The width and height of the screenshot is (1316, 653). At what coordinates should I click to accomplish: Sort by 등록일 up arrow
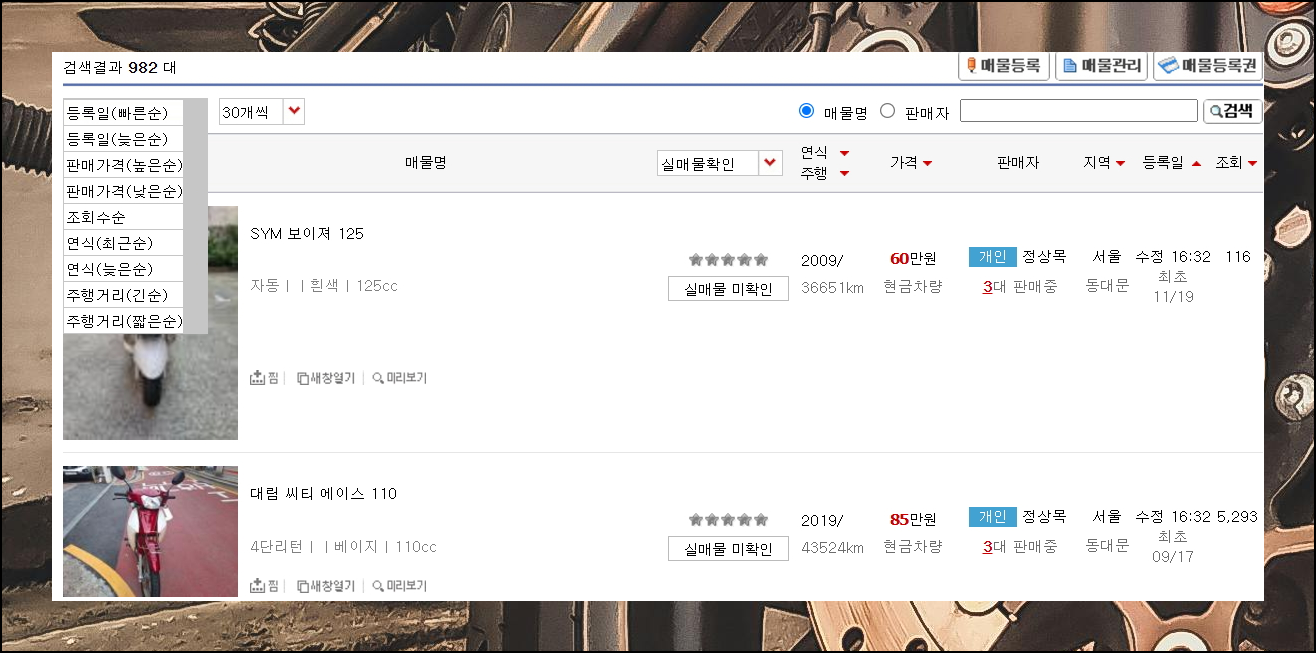coord(1196,163)
